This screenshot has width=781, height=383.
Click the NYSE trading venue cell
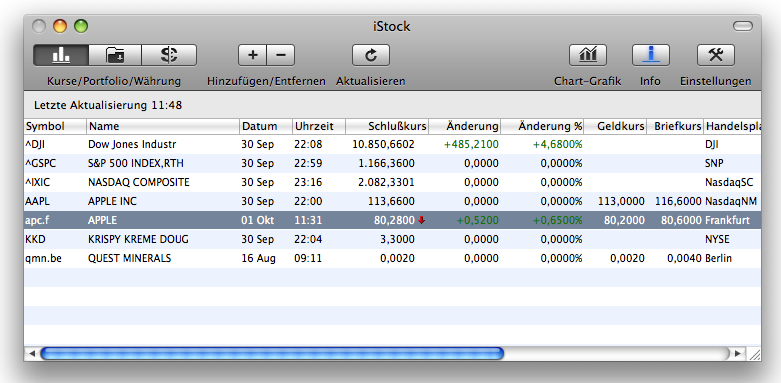[x=717, y=239]
